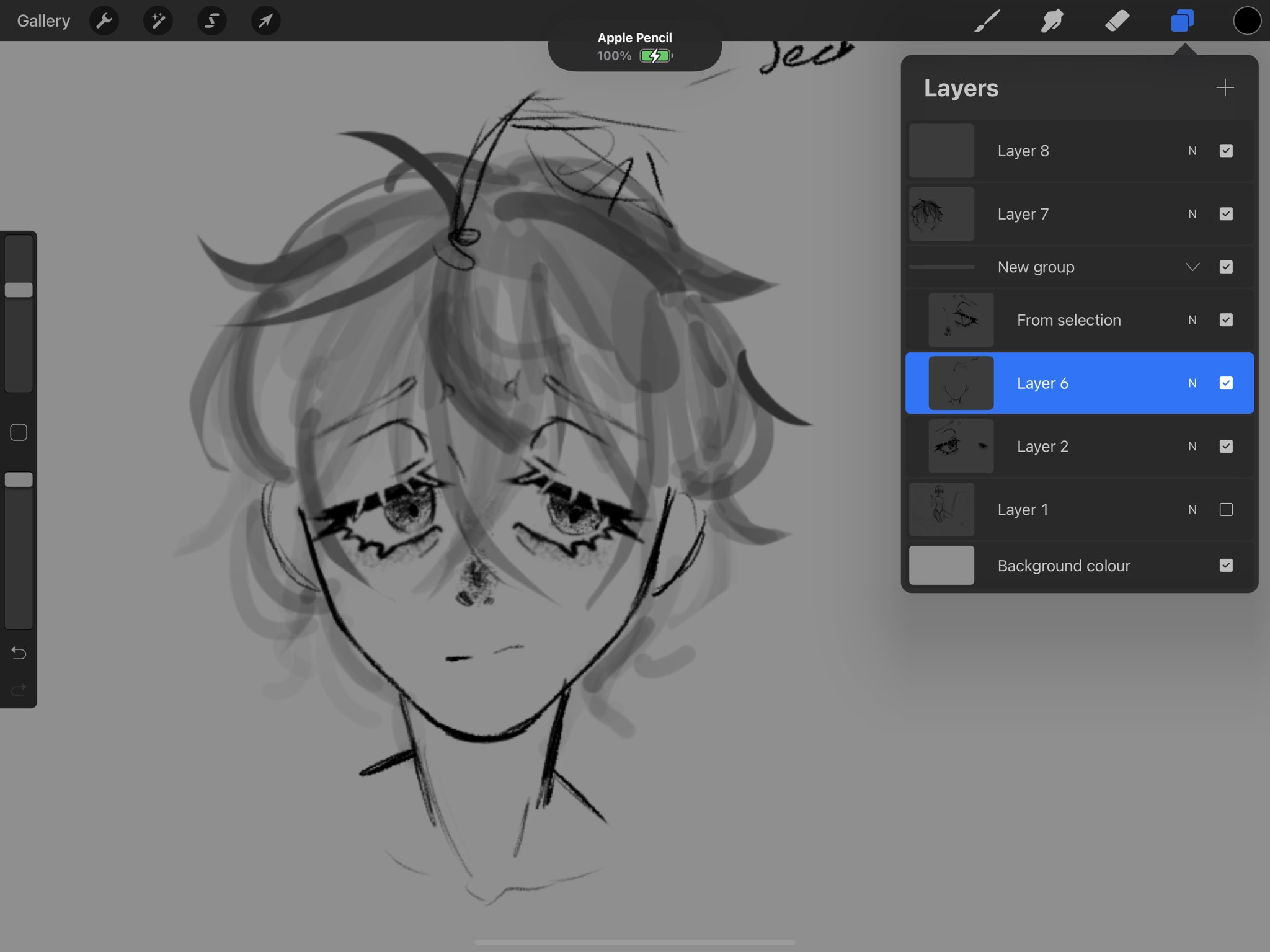This screenshot has width=1270, height=952.
Task: Hide Layer 8 visibility checkbox
Action: [x=1226, y=151]
